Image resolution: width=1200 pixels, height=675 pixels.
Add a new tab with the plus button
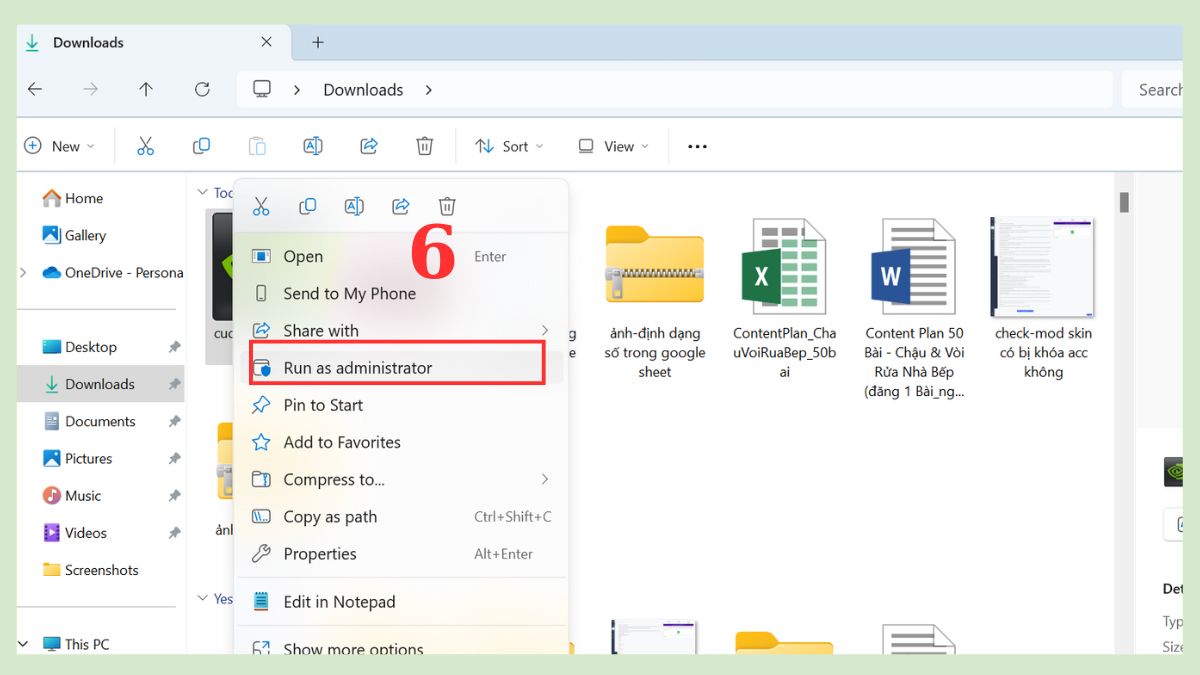click(318, 42)
